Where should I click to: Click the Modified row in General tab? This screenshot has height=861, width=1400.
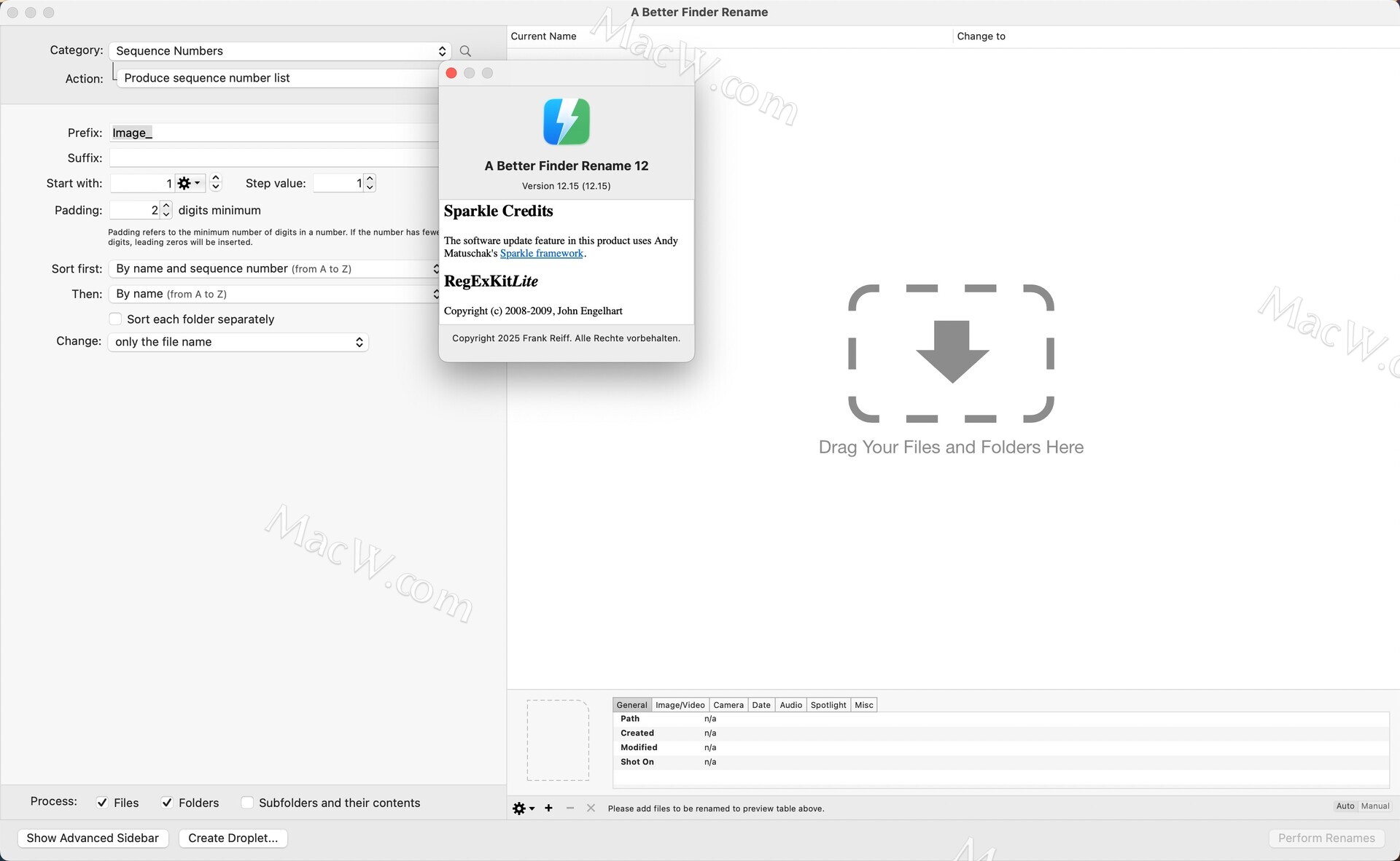pyautogui.click(x=1000, y=747)
